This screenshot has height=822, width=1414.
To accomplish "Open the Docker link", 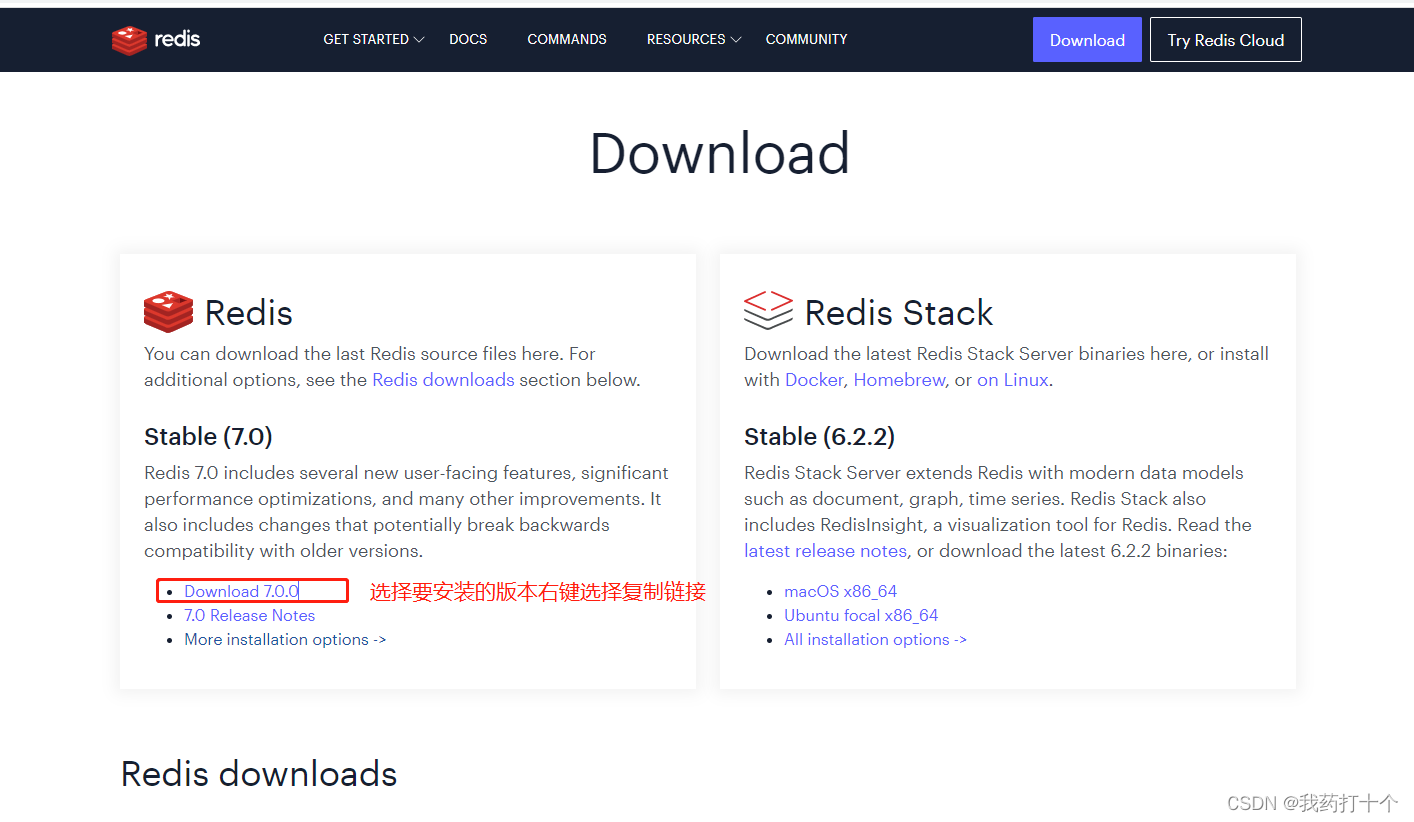I will [814, 380].
